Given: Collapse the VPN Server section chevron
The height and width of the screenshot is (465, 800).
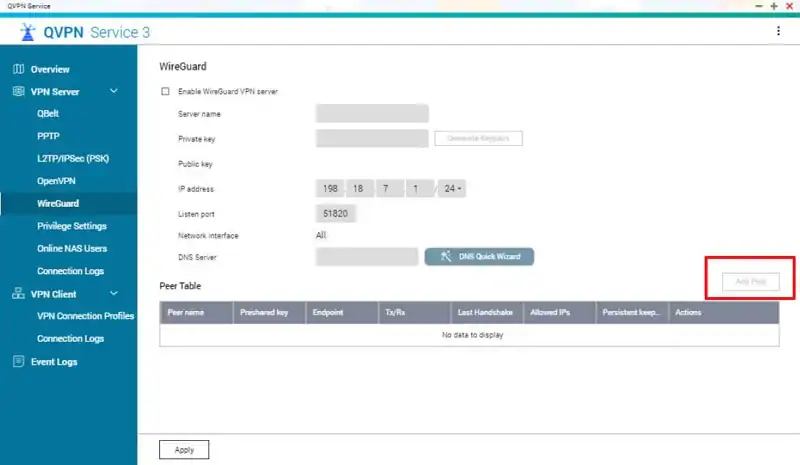Looking at the screenshot, I should [x=114, y=91].
